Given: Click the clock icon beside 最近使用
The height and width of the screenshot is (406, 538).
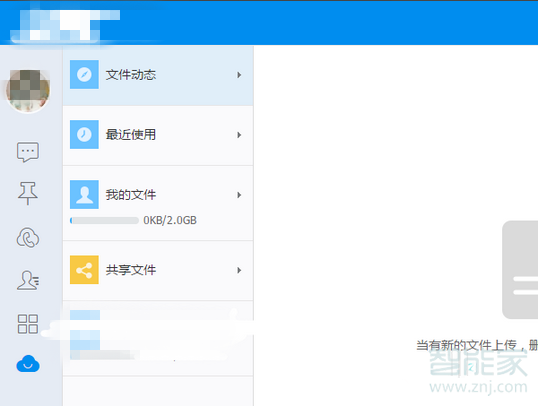Looking at the screenshot, I should click(84, 135).
